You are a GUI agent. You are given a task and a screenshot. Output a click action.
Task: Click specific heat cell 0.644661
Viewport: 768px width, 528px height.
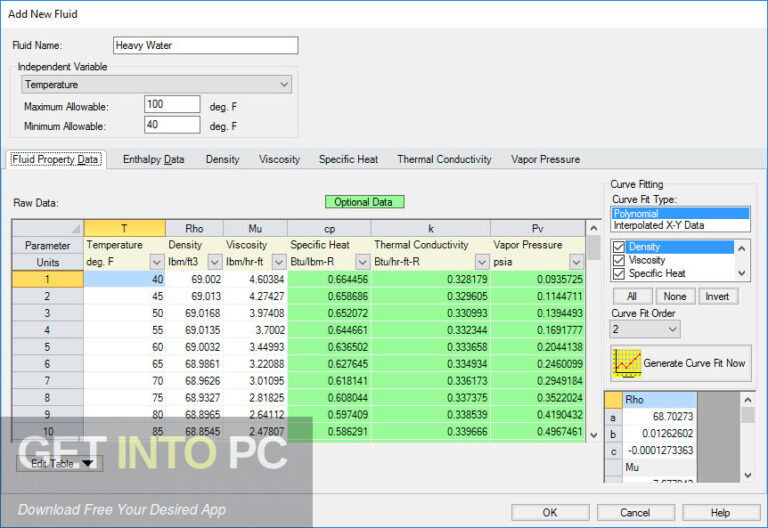pyautogui.click(x=329, y=330)
